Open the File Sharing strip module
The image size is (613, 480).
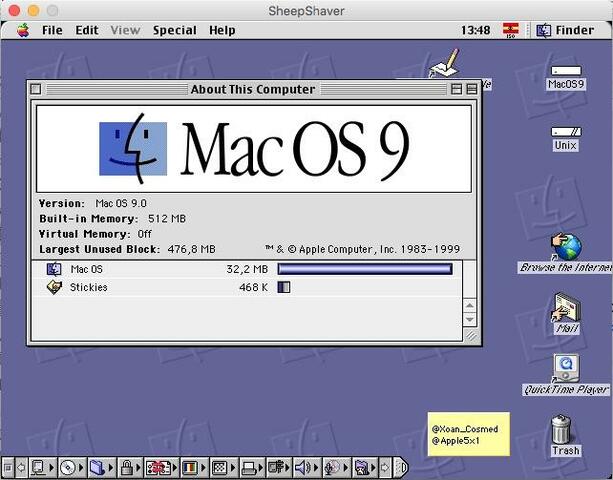tap(101, 467)
